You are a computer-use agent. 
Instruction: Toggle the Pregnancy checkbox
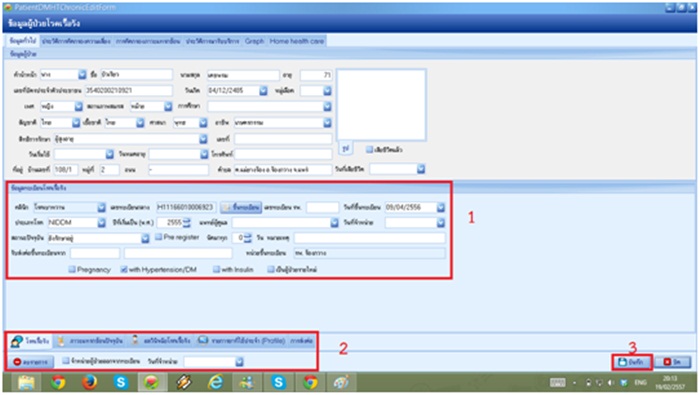coord(72,269)
